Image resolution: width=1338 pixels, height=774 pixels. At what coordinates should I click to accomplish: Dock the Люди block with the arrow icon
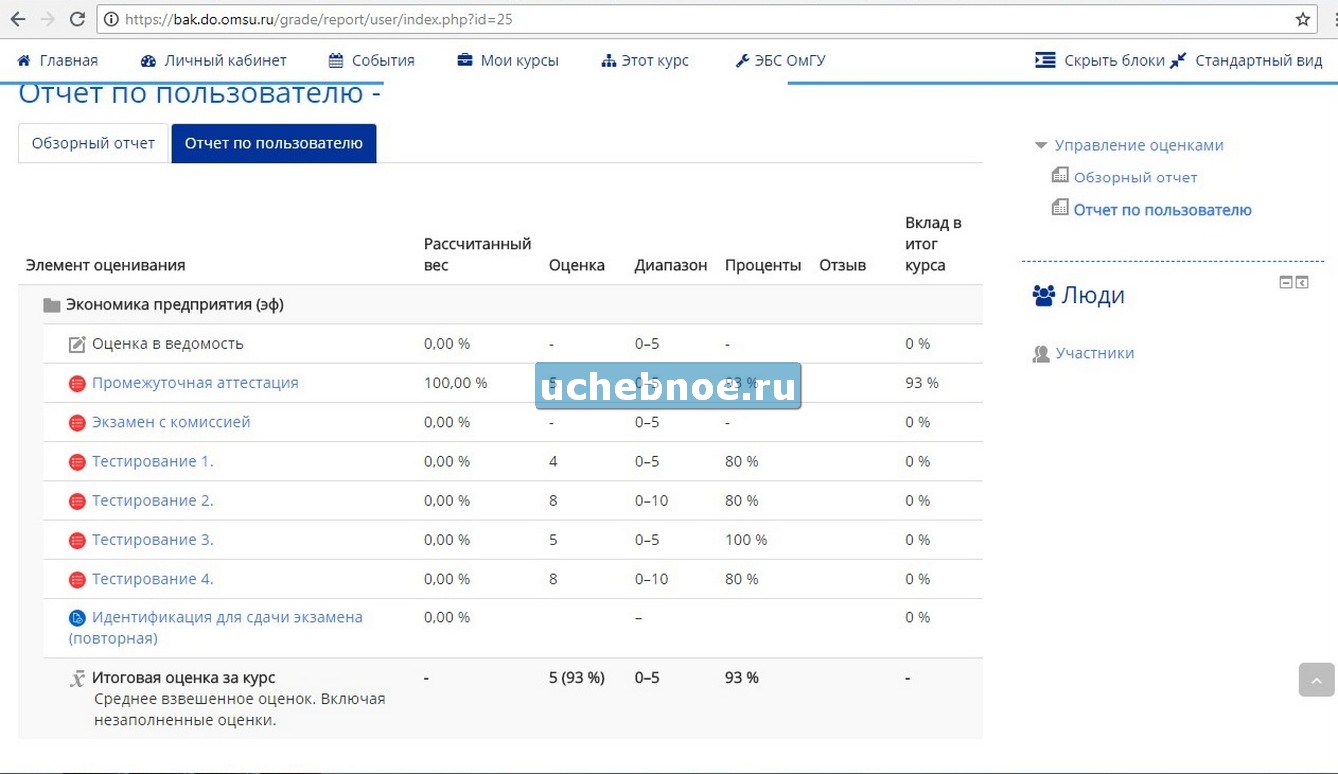pos(1302,283)
